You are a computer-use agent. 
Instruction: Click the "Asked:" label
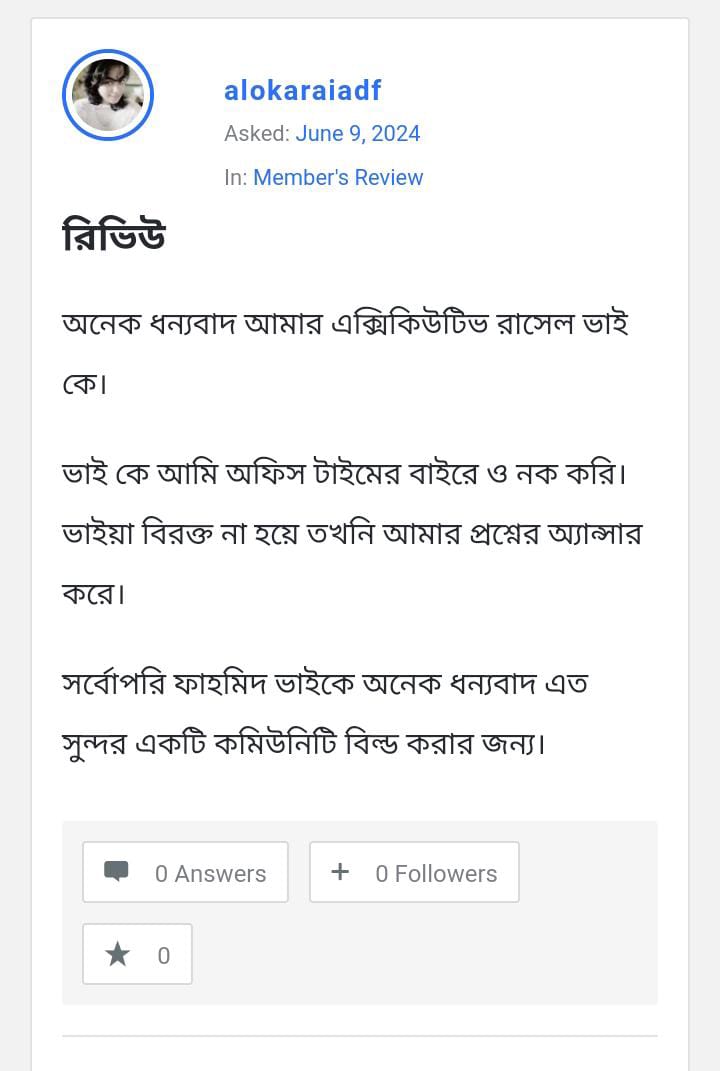pyautogui.click(x=257, y=134)
